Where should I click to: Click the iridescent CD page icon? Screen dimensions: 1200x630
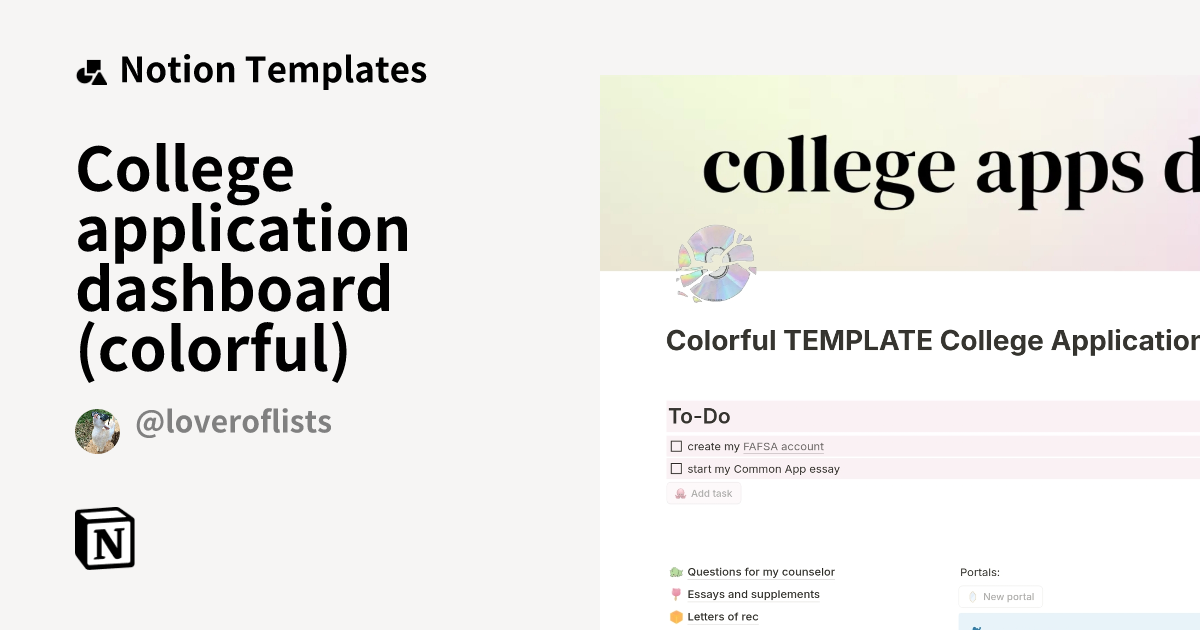(715, 263)
